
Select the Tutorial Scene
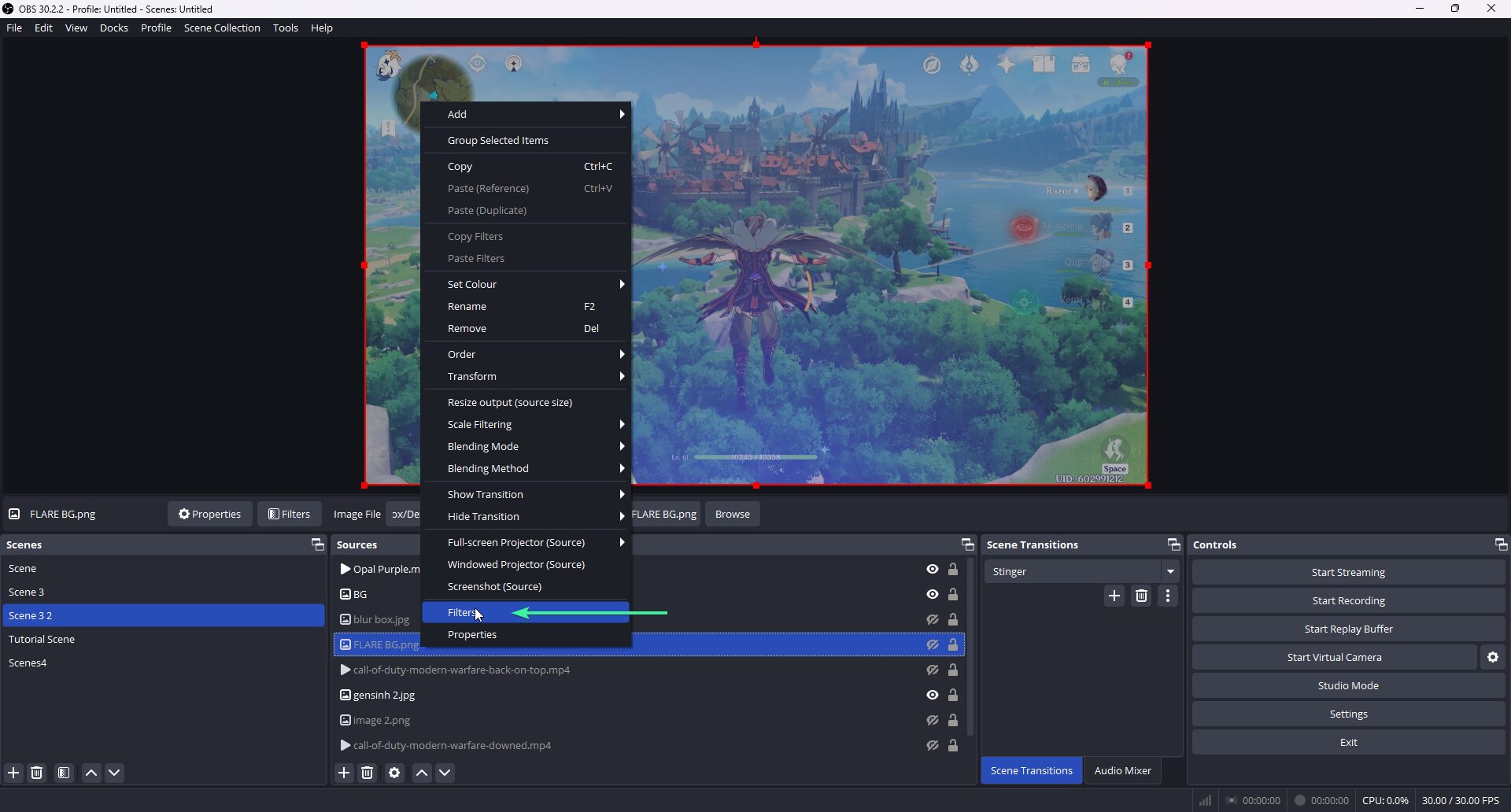(x=164, y=639)
